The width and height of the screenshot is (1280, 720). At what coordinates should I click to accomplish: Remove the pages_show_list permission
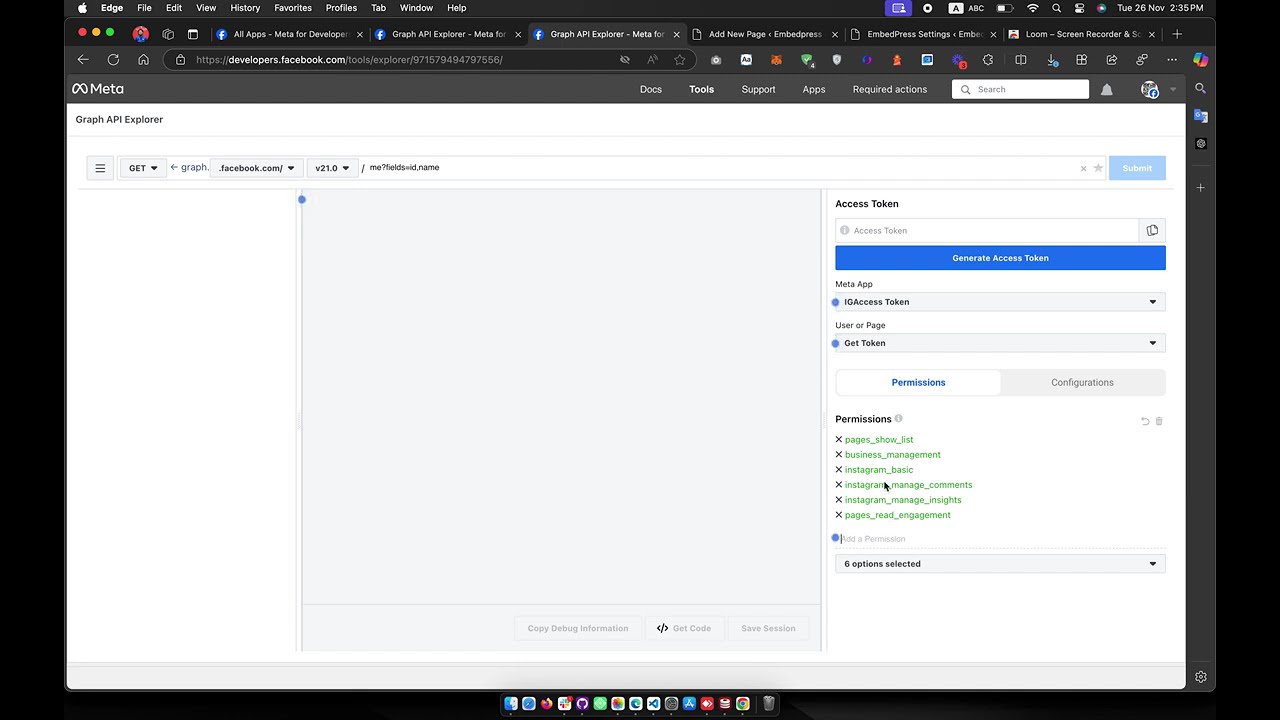tap(839, 440)
